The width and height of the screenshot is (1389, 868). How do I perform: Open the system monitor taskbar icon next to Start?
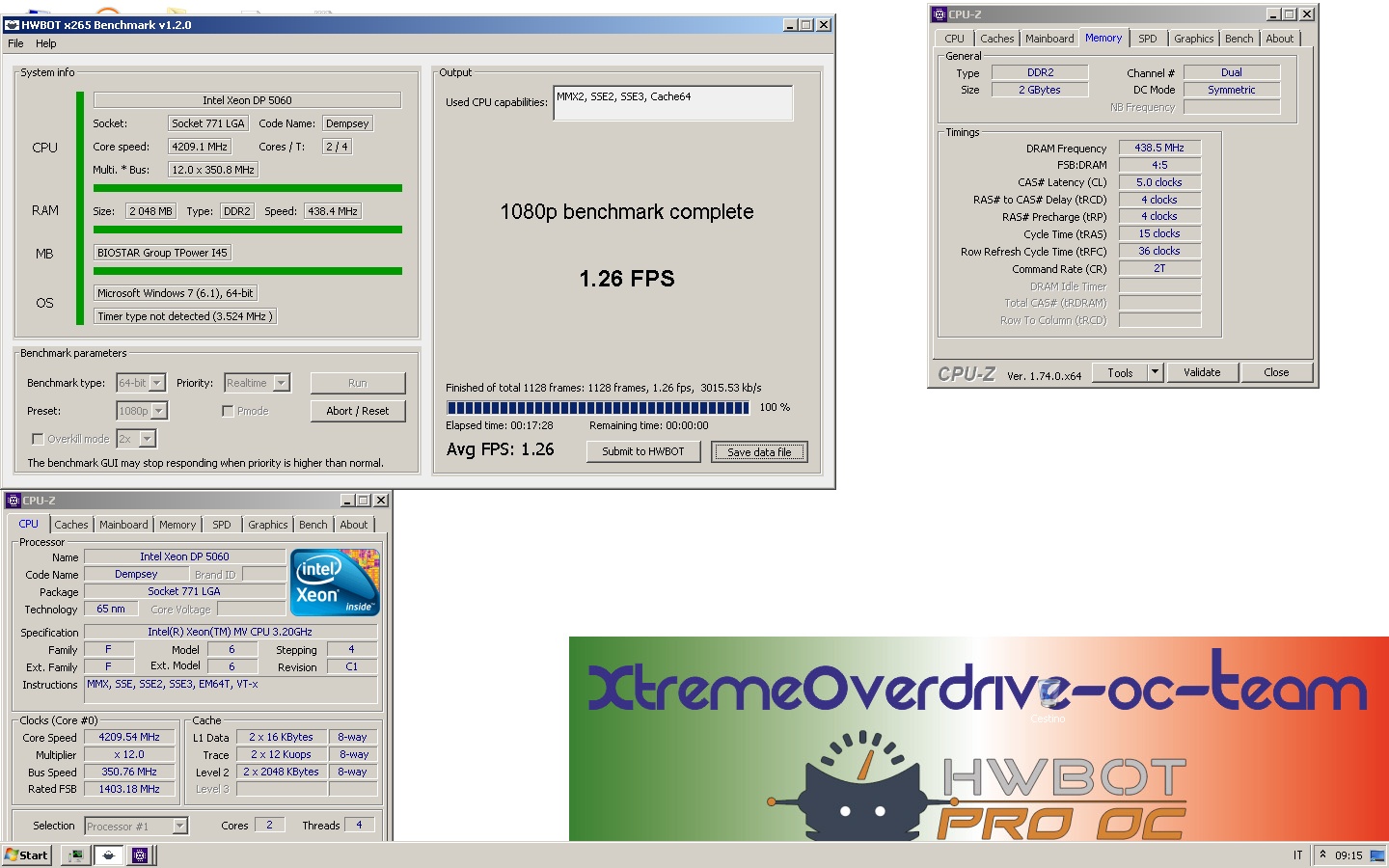75,855
